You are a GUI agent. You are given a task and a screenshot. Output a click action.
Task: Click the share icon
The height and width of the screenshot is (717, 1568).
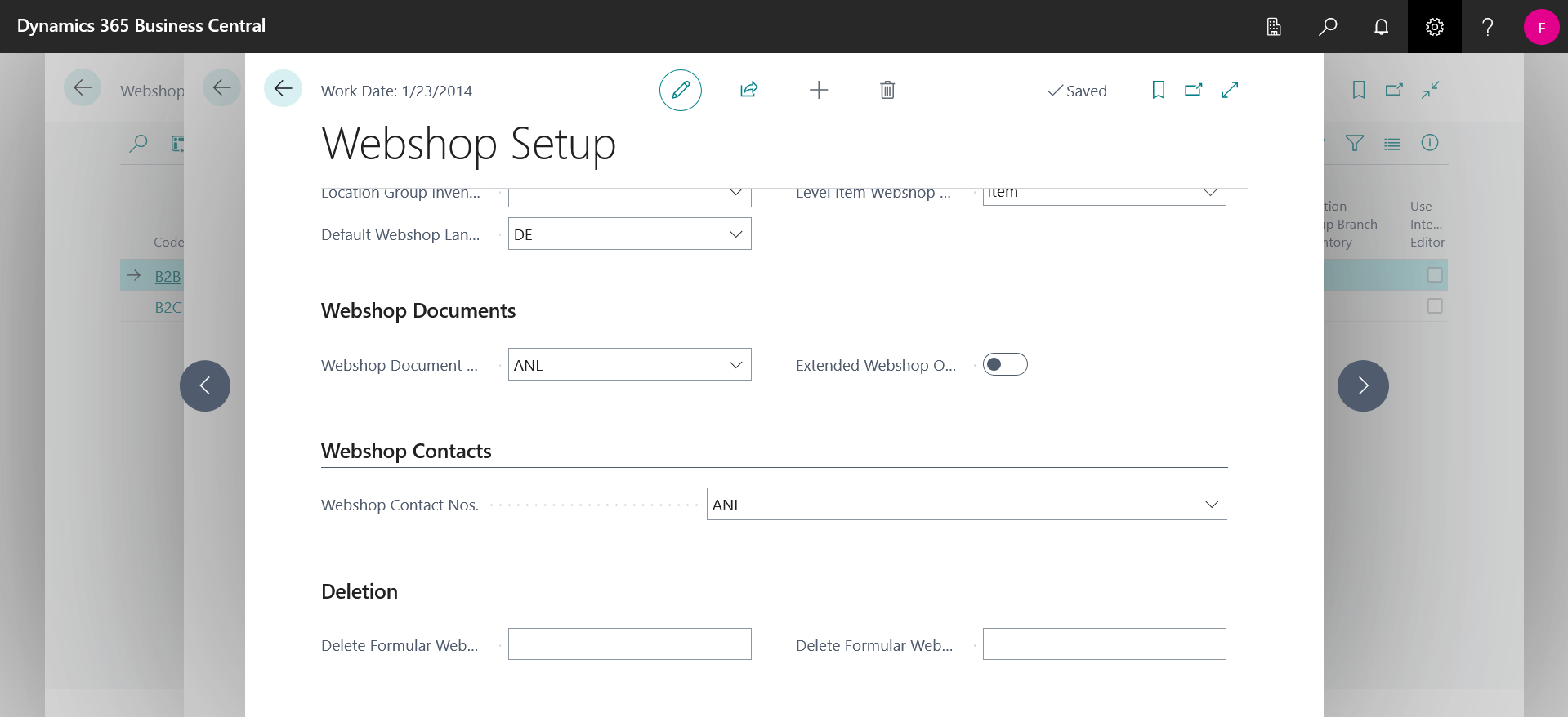749,90
